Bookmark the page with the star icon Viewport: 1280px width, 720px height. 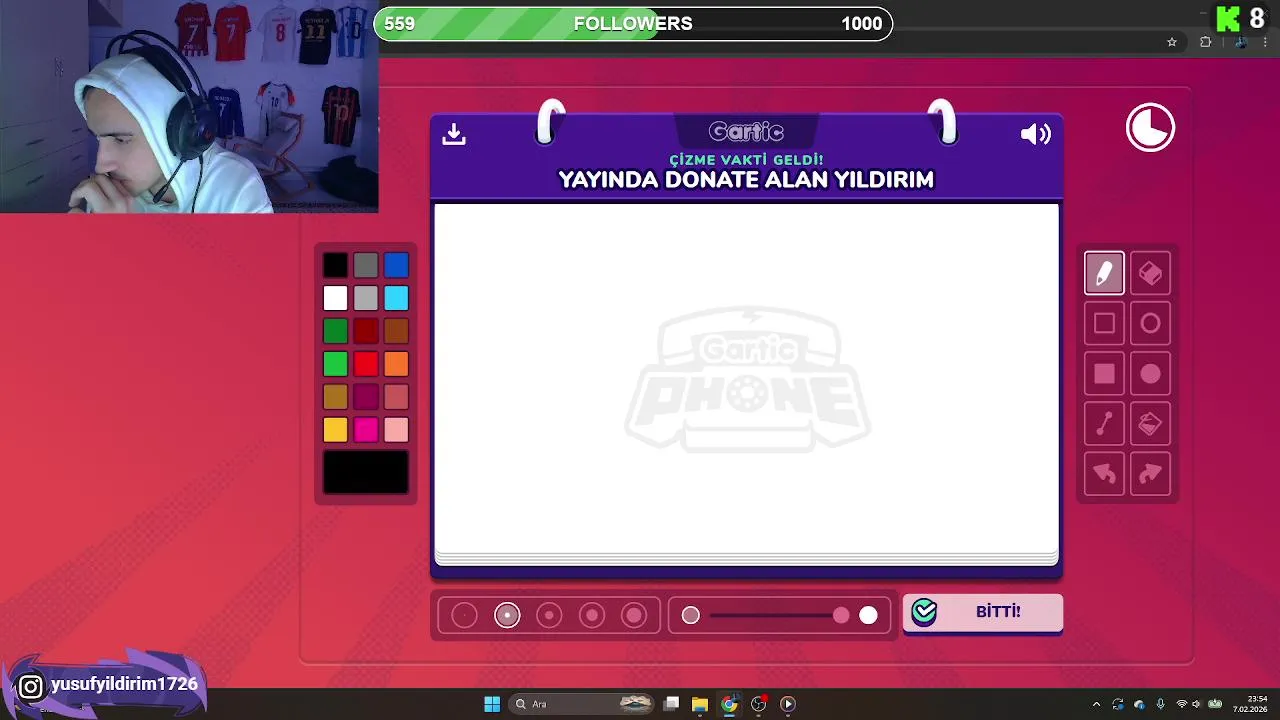click(x=1172, y=42)
